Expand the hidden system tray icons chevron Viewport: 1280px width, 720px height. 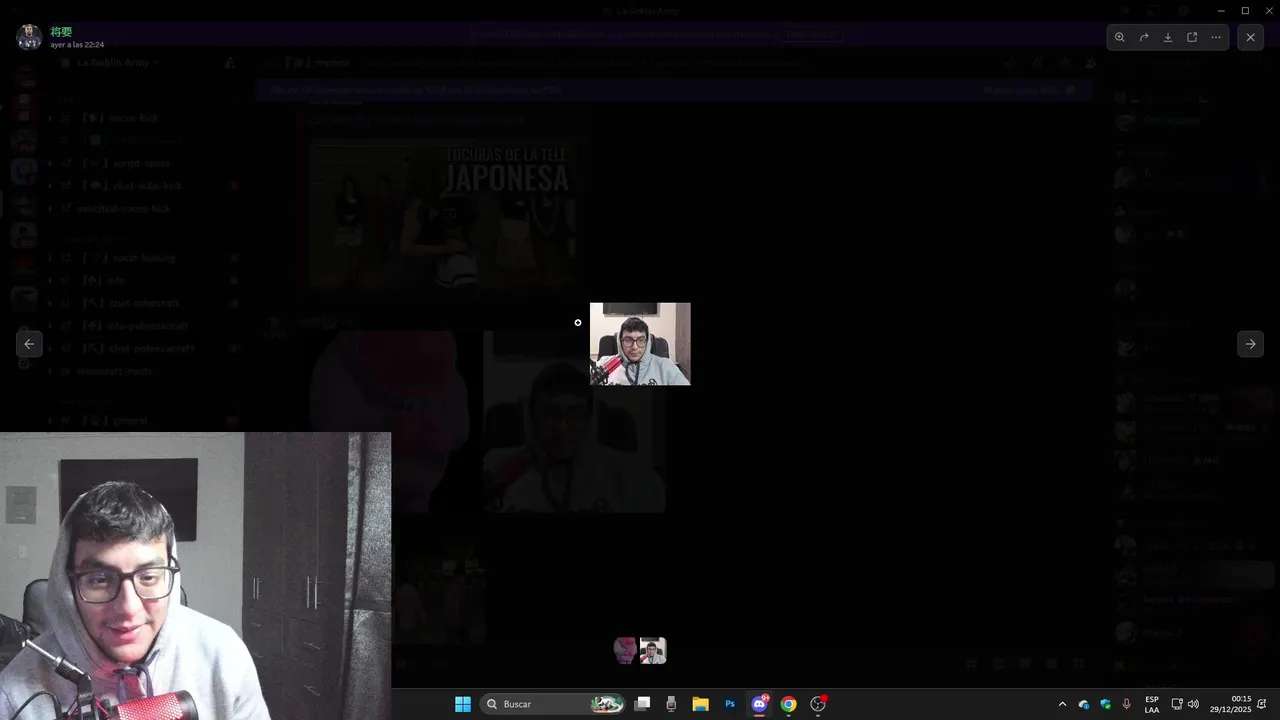(x=1062, y=704)
